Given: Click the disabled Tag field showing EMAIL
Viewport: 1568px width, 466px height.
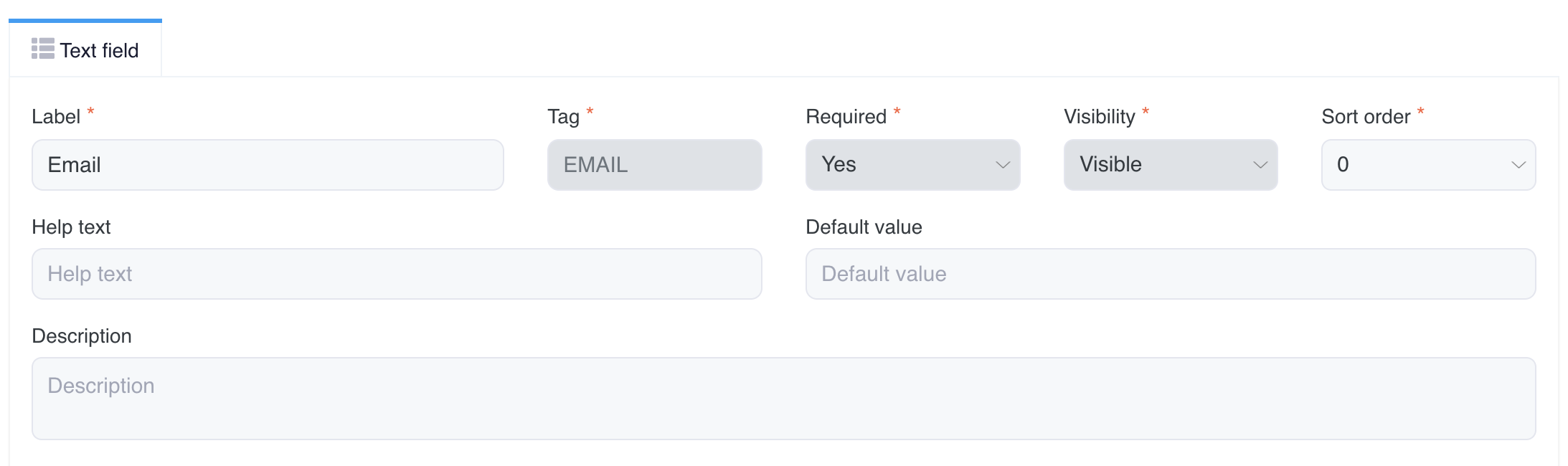Looking at the screenshot, I should pos(654,165).
